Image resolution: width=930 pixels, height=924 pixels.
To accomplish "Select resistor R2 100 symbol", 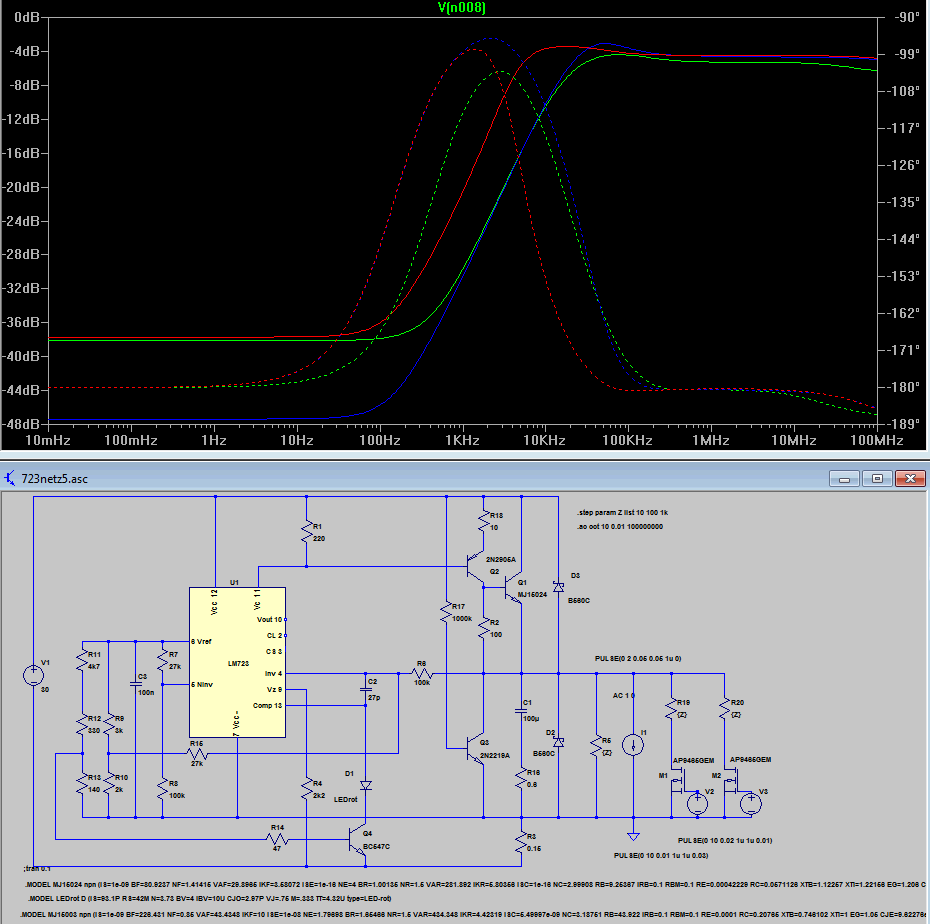I will [484, 629].
